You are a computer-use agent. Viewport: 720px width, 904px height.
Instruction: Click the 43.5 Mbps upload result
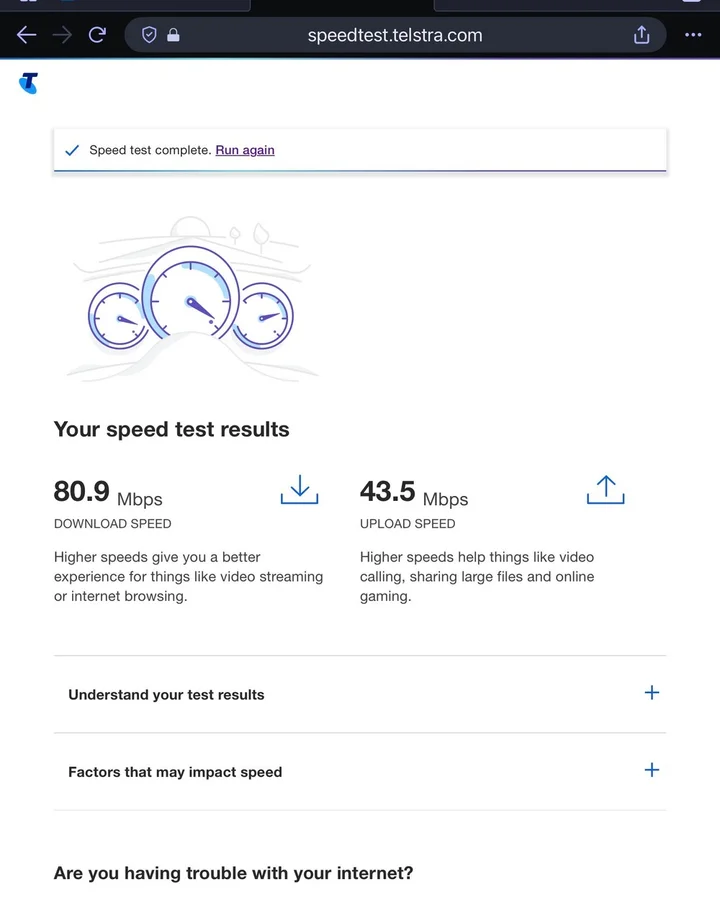tap(414, 492)
